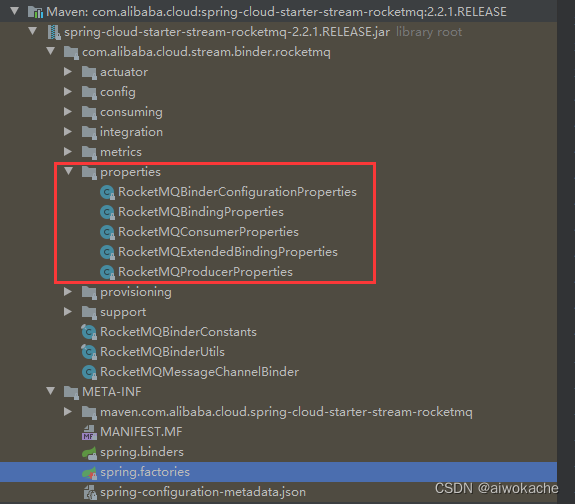The height and width of the screenshot is (504, 575).
Task: Select the MANIFEST.MF file
Action: coord(141,432)
